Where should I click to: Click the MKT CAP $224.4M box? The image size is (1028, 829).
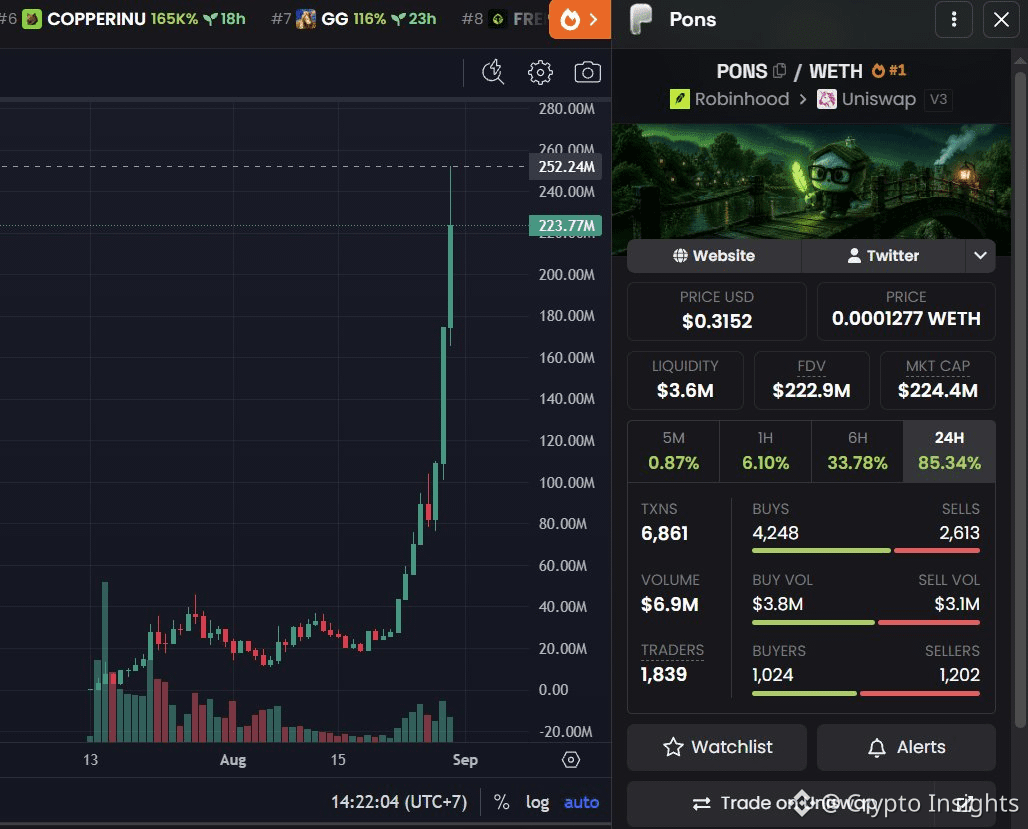tap(938, 380)
